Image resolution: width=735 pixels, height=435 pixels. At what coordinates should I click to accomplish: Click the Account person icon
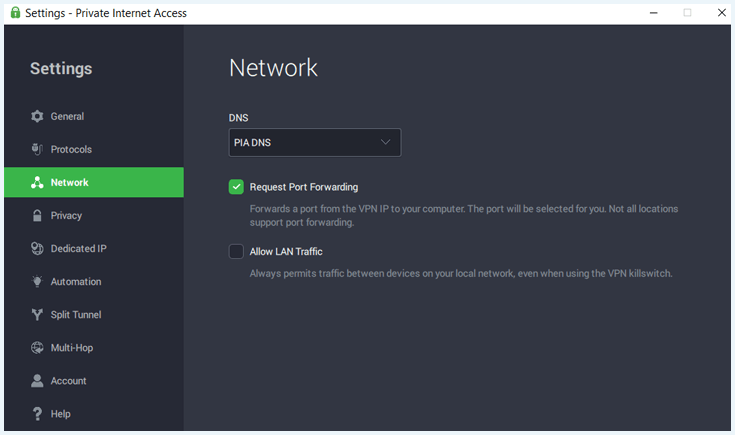37,381
